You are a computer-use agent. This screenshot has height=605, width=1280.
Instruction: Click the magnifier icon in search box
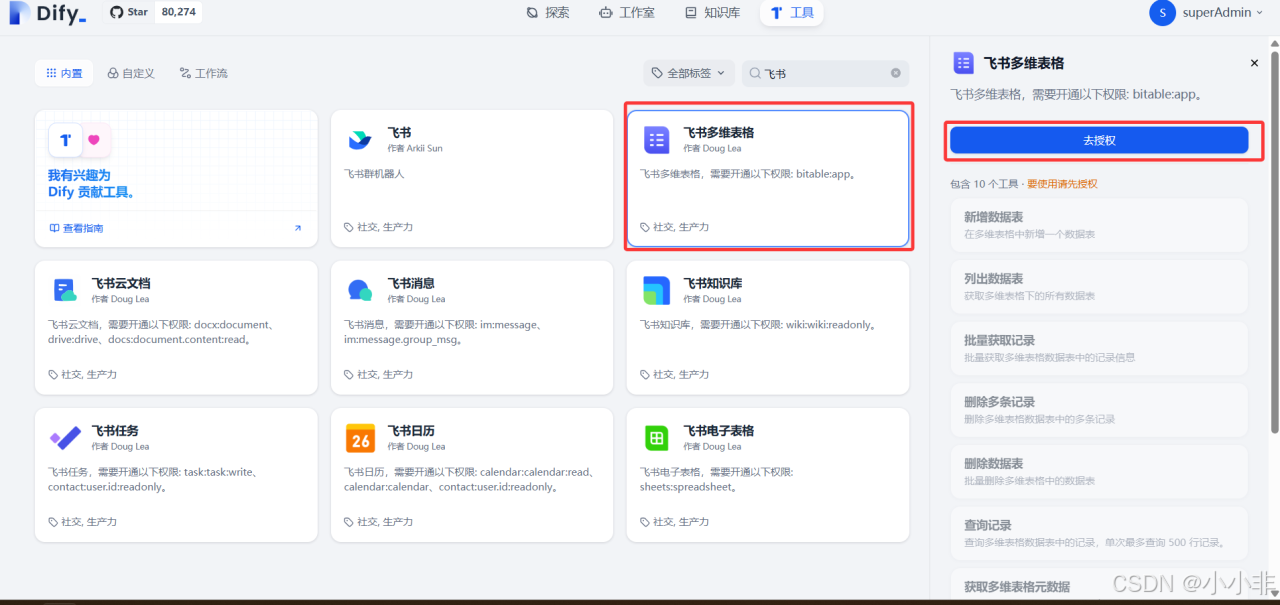pyautogui.click(x=756, y=73)
